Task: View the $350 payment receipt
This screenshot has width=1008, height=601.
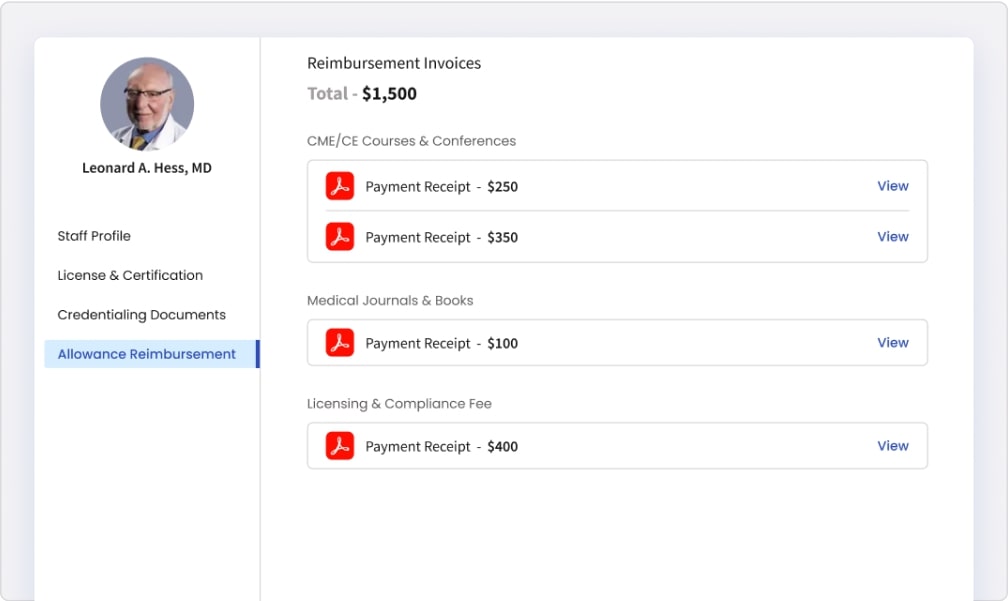Action: pos(893,237)
